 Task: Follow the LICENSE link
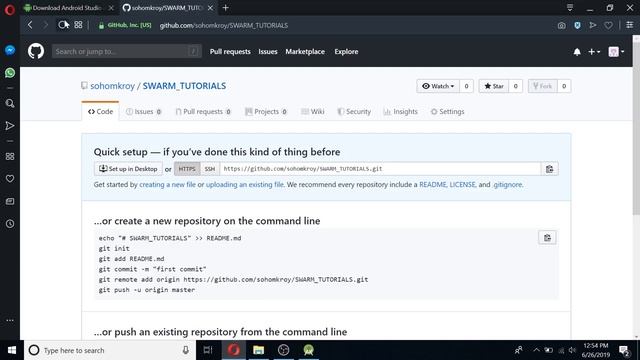pyautogui.click(x=462, y=184)
